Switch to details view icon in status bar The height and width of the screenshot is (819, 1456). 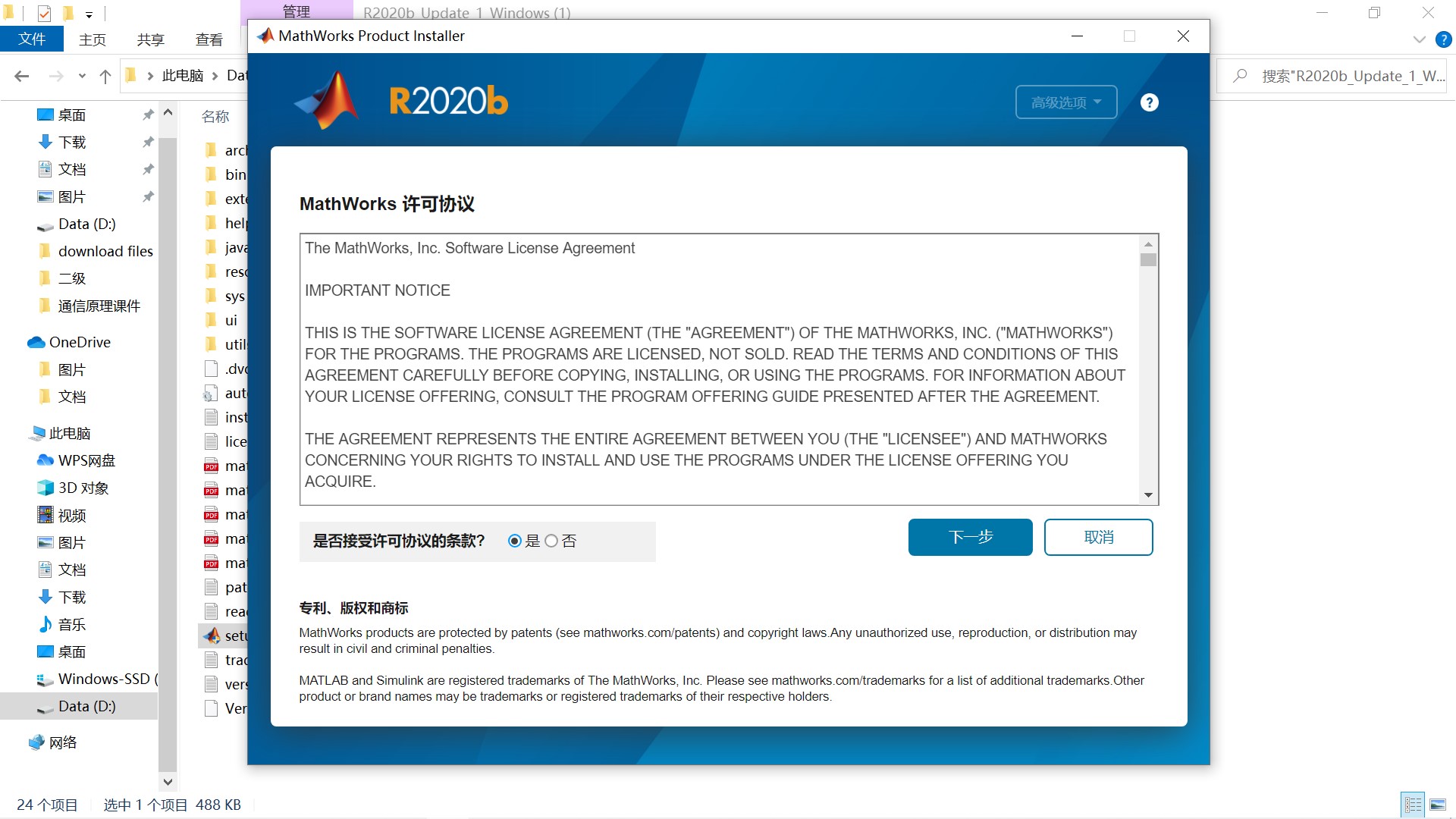(x=1413, y=805)
